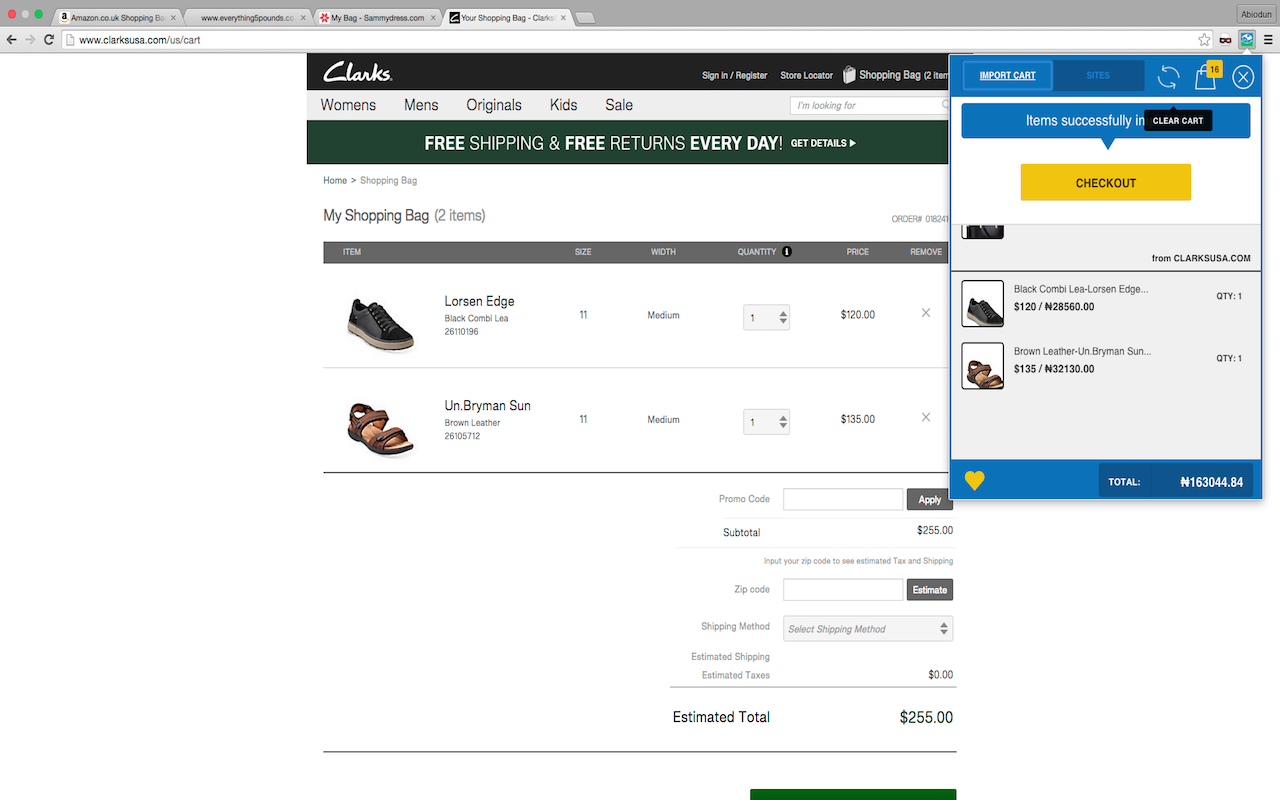Viewport: 1280px width, 800px height.
Task: Click the blue cart extension icon in toolbar
Action: (1247, 40)
